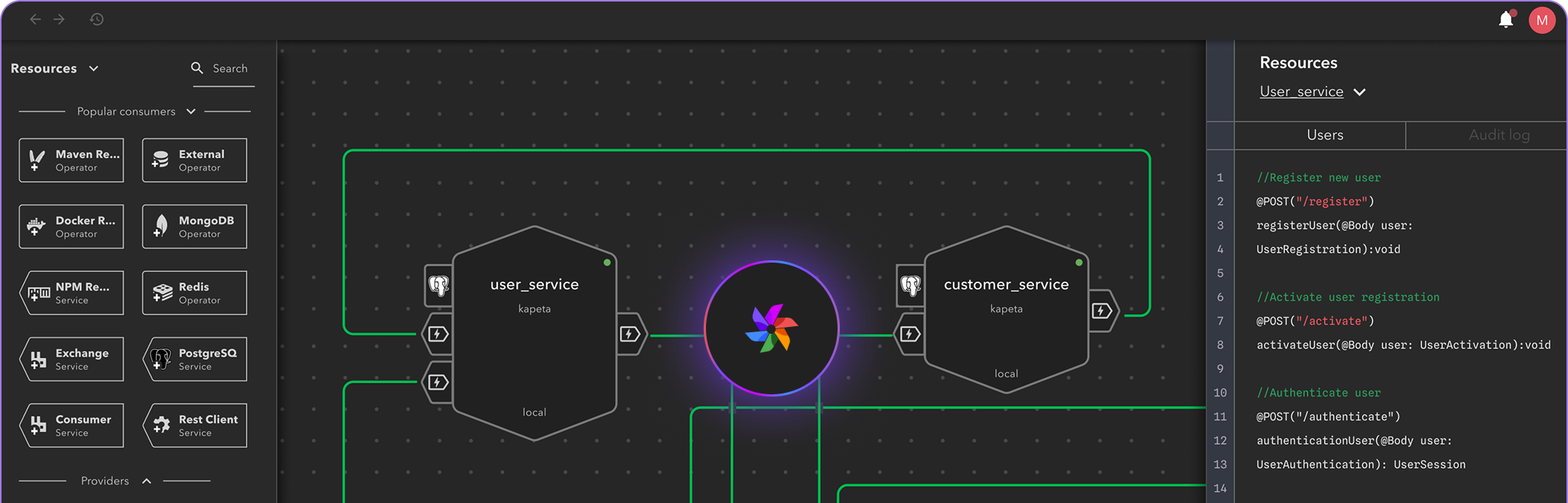
Task: Select the Docker R... operator card
Action: [71, 227]
